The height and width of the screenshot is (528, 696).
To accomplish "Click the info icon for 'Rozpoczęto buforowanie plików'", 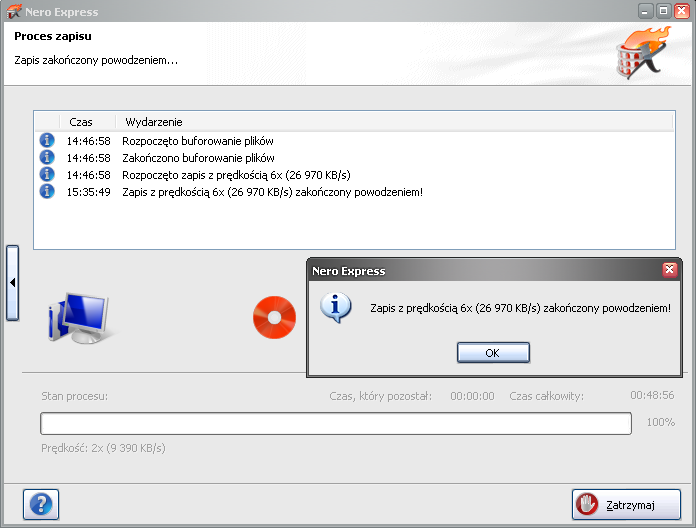I will point(47,140).
